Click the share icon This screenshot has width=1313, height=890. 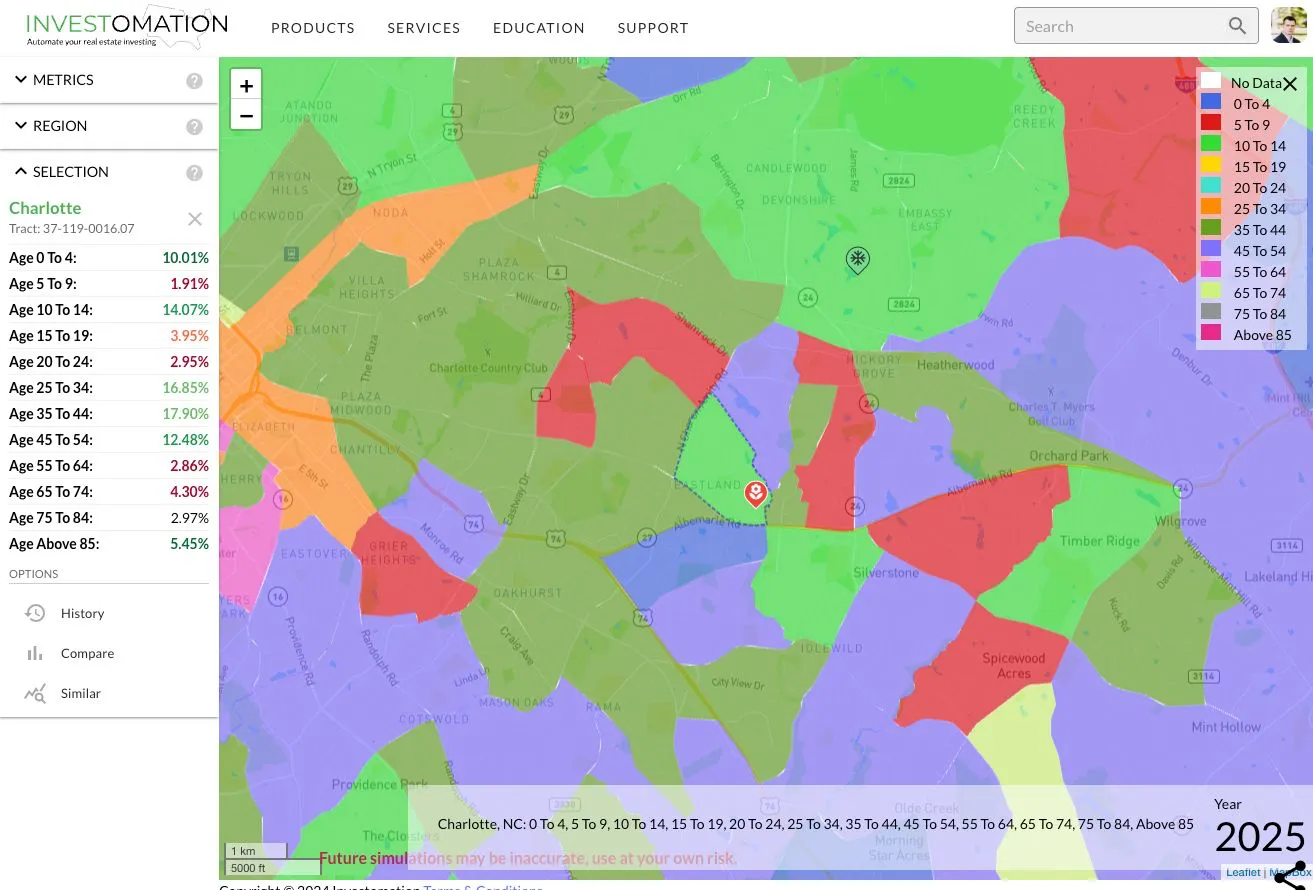tap(1290, 874)
